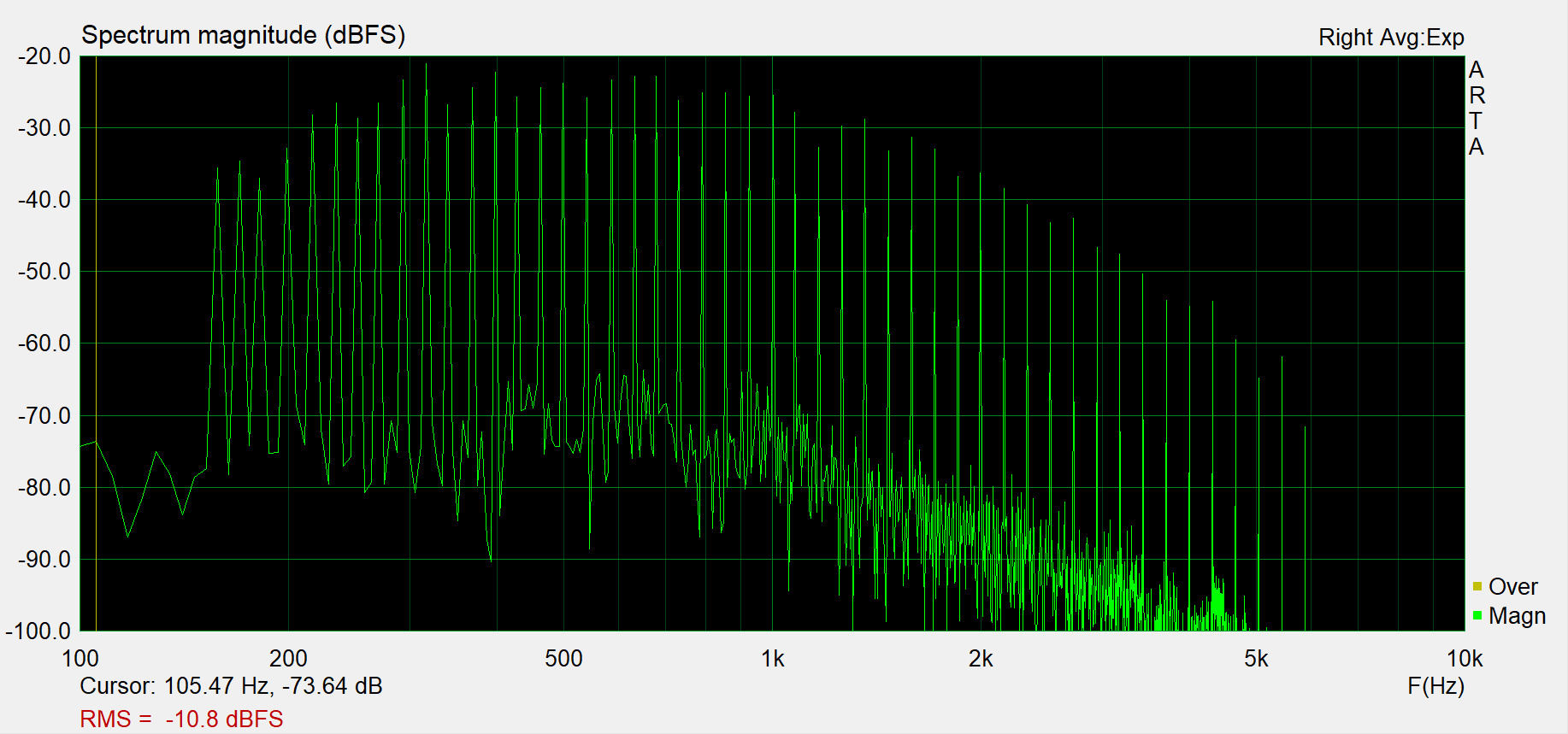This screenshot has width=1568, height=734.
Task: Click the yellow cursor line near 105 Hz
Action: click(96, 344)
